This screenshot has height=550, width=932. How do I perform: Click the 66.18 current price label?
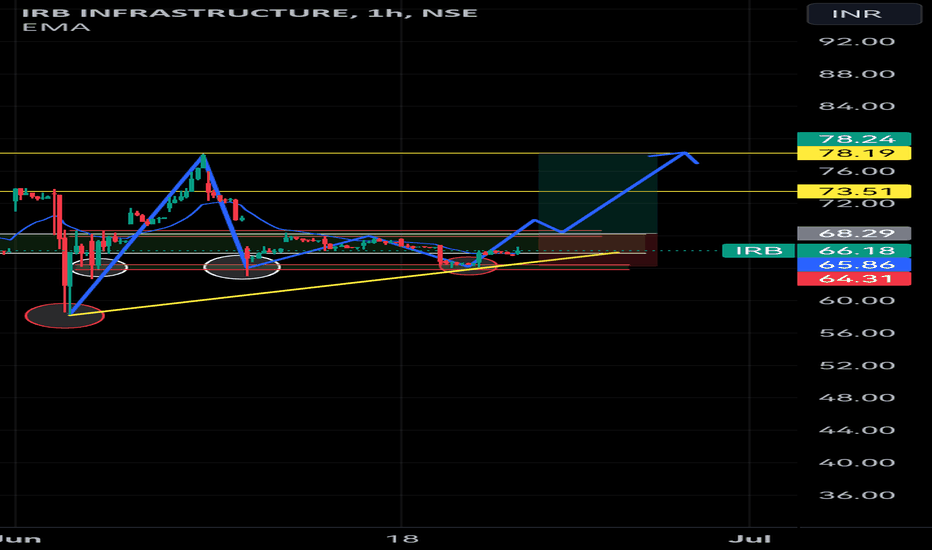[x=854, y=250]
